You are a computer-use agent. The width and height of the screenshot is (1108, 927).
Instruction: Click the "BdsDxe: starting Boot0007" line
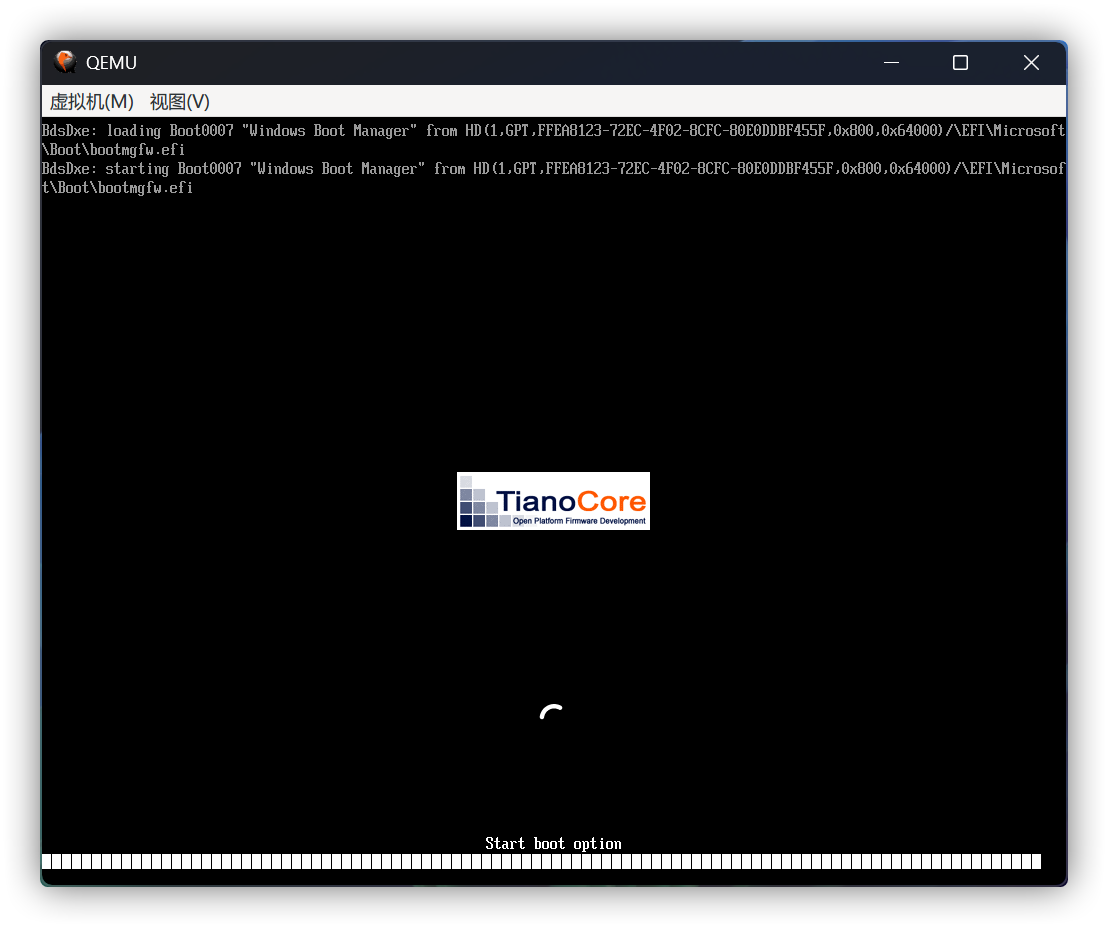coord(553,178)
